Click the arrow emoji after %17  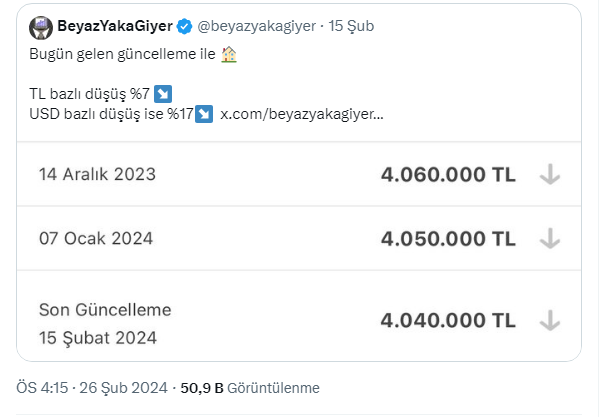[205, 113]
